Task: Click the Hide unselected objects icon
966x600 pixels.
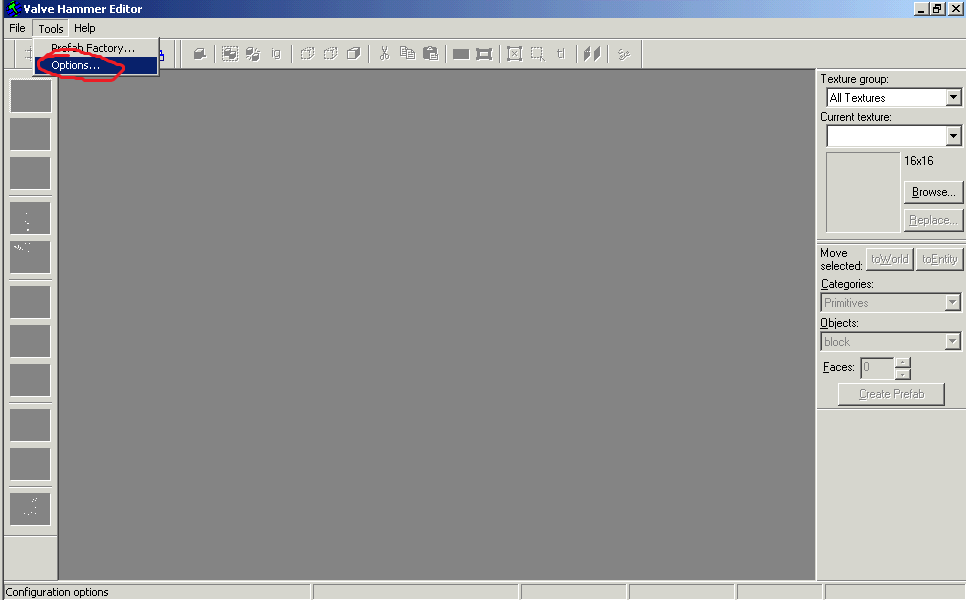Action: pyautogui.click(x=330, y=54)
